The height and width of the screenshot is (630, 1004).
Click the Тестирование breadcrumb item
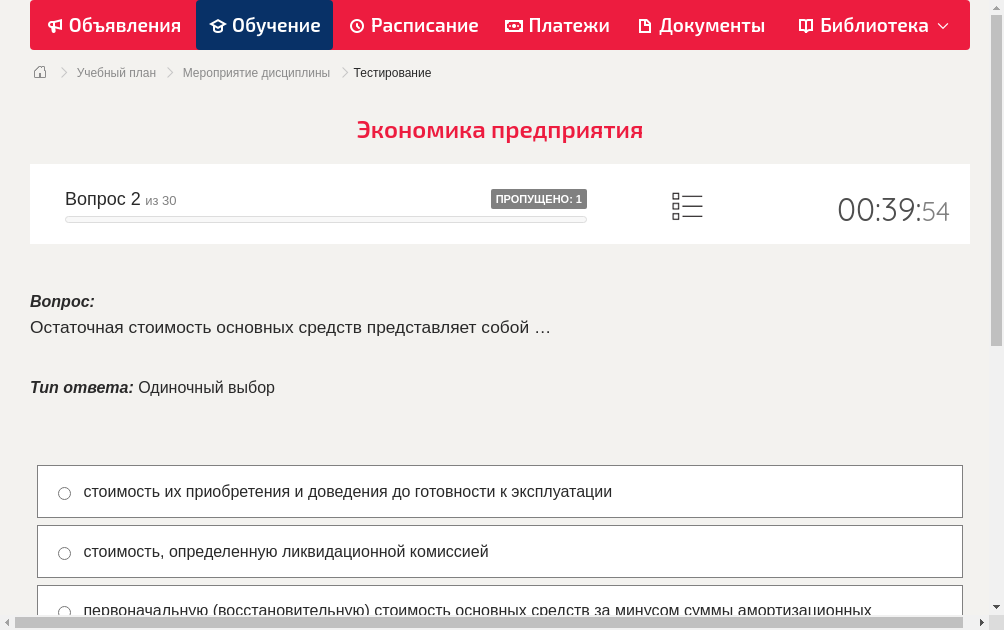point(392,72)
